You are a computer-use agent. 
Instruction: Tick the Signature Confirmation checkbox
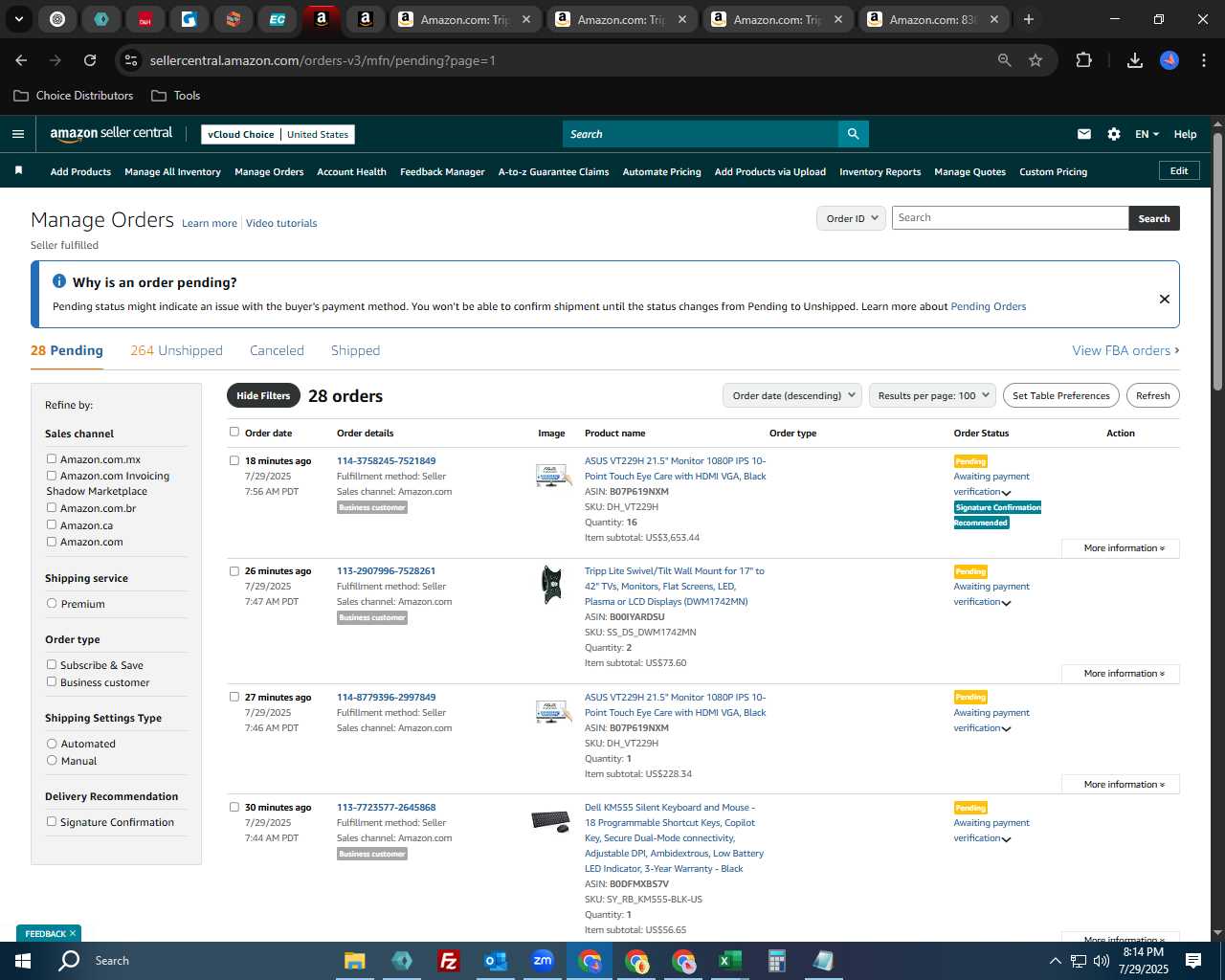point(52,821)
